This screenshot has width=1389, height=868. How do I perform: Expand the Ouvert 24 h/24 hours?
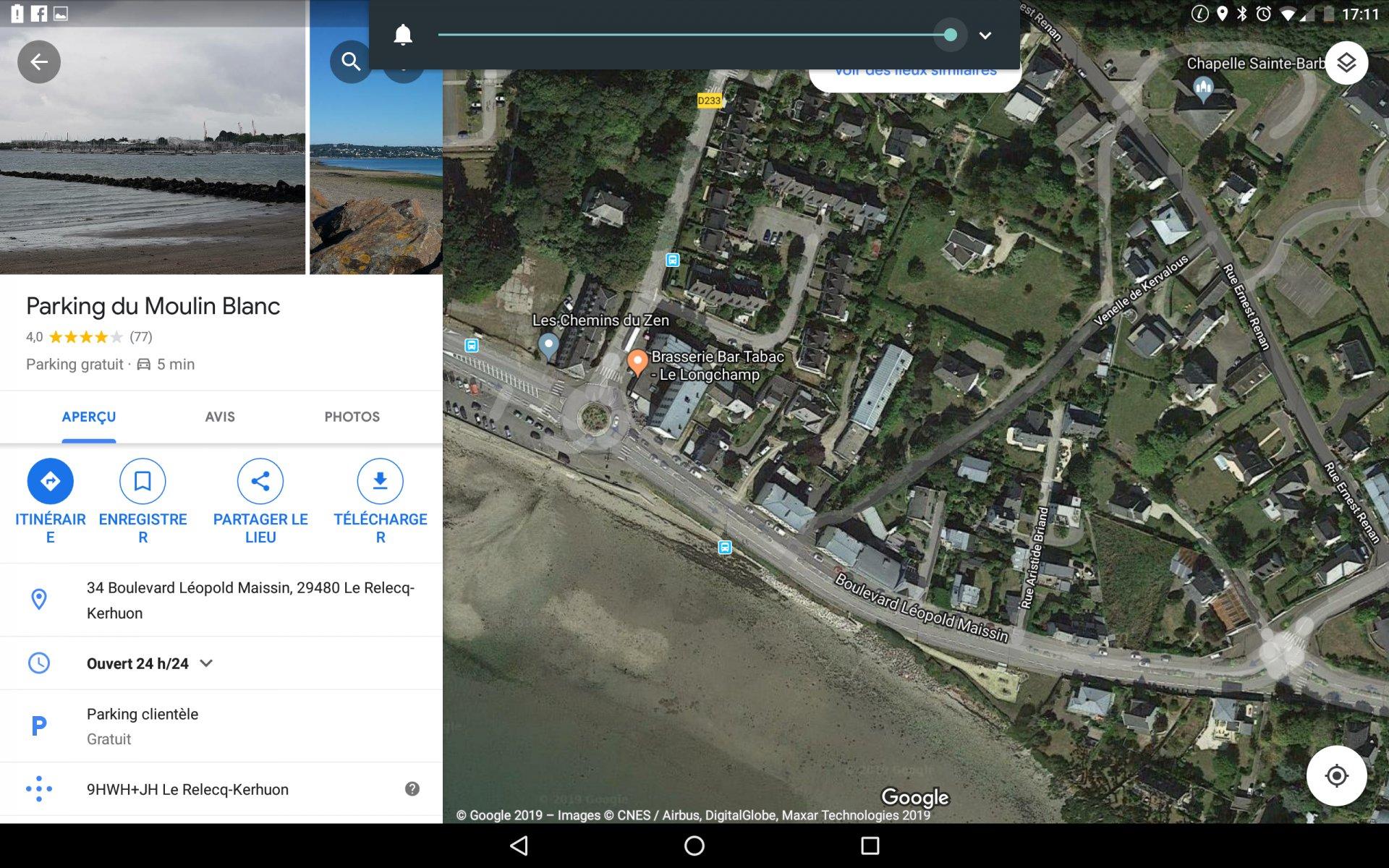(x=206, y=663)
